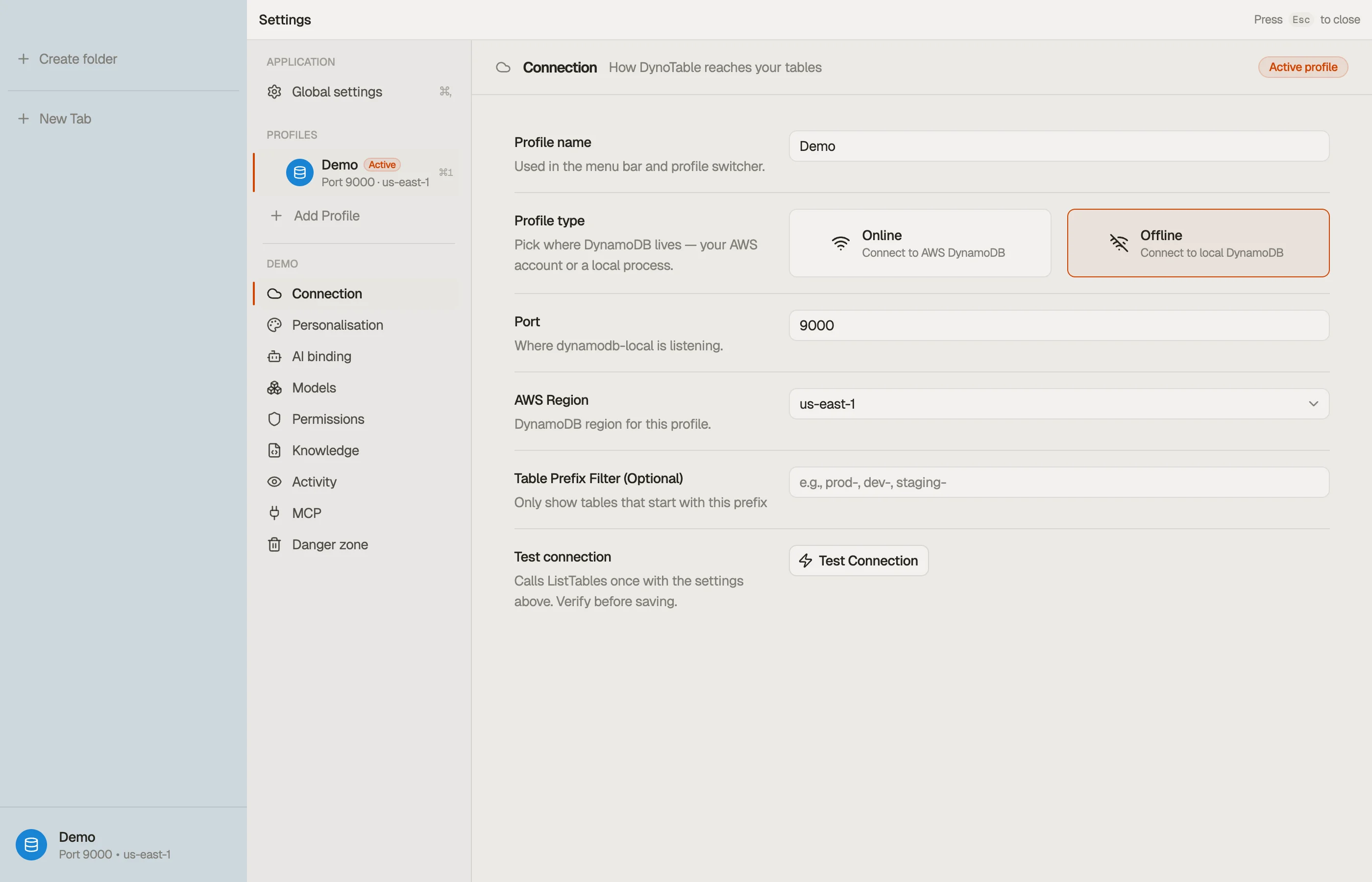Click the AWS Region chevron arrow
Screen dimensions: 1372x882
click(1314, 404)
